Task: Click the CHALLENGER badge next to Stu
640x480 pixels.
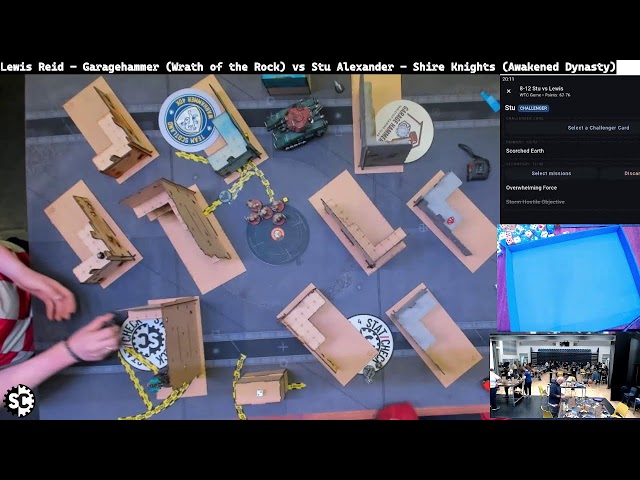Action: 534,108
